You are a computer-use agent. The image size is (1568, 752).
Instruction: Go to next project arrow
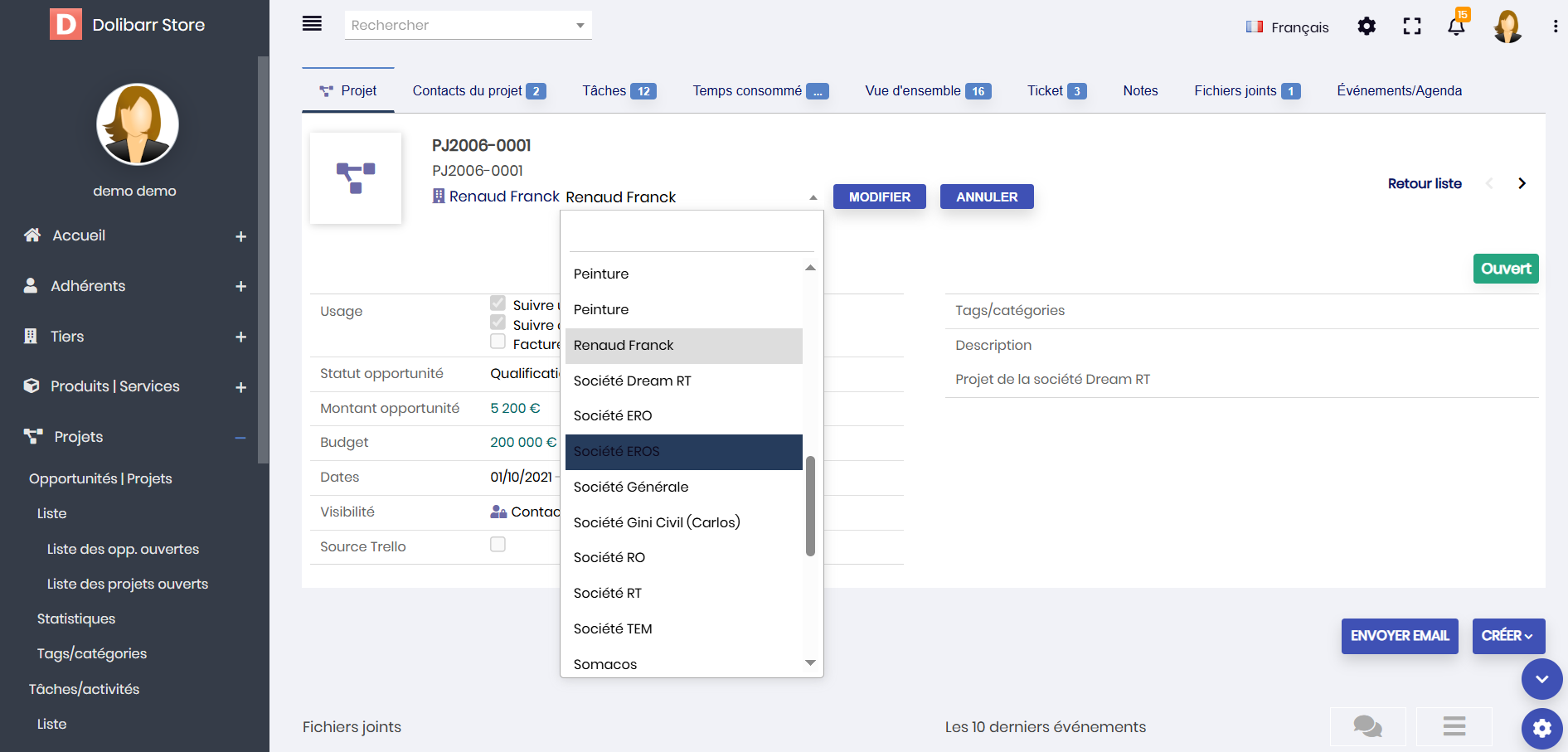pos(1522,183)
